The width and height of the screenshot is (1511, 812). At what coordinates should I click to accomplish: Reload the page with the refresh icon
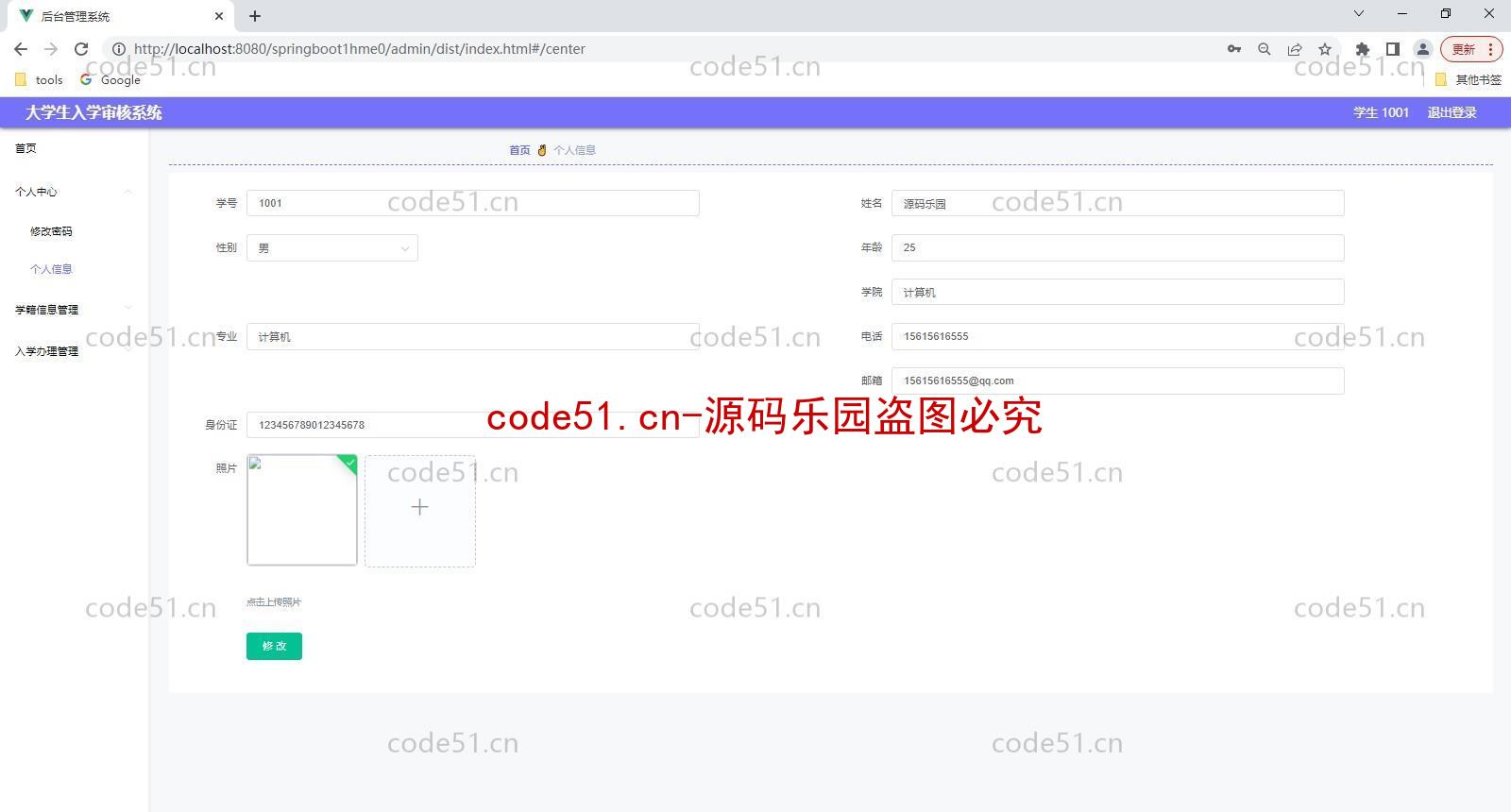click(x=81, y=49)
